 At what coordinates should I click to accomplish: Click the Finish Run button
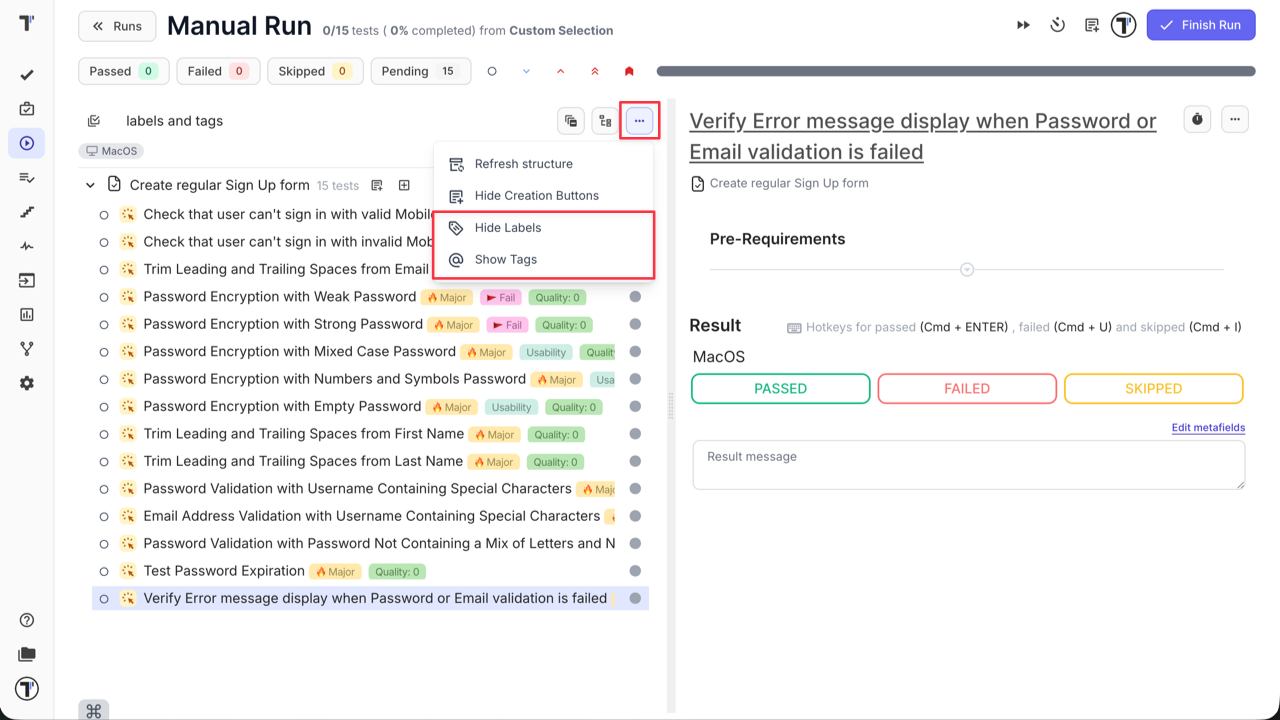[x=1200, y=24]
